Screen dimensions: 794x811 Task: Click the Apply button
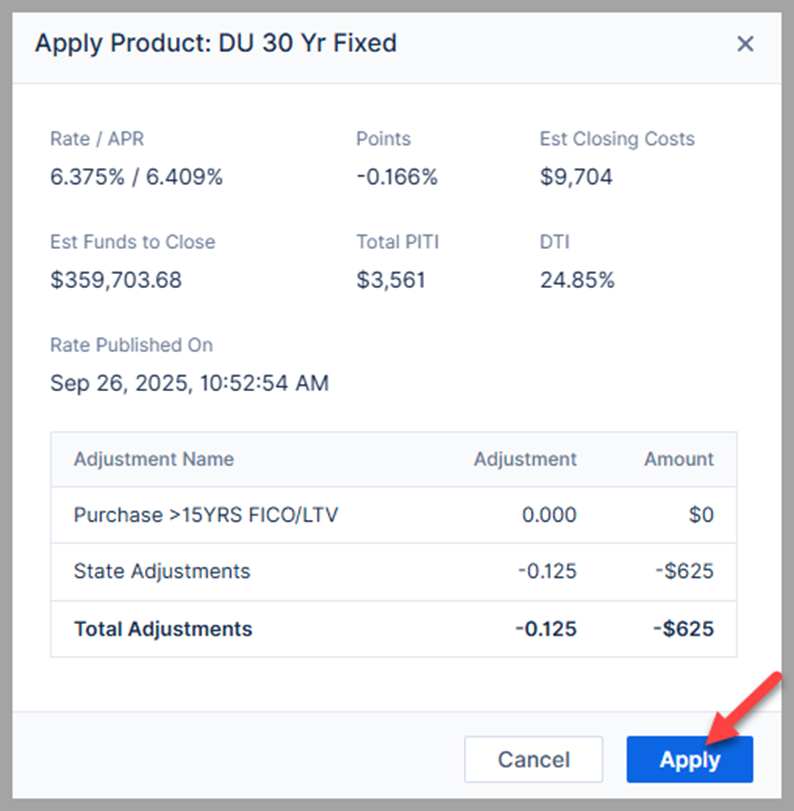click(689, 760)
